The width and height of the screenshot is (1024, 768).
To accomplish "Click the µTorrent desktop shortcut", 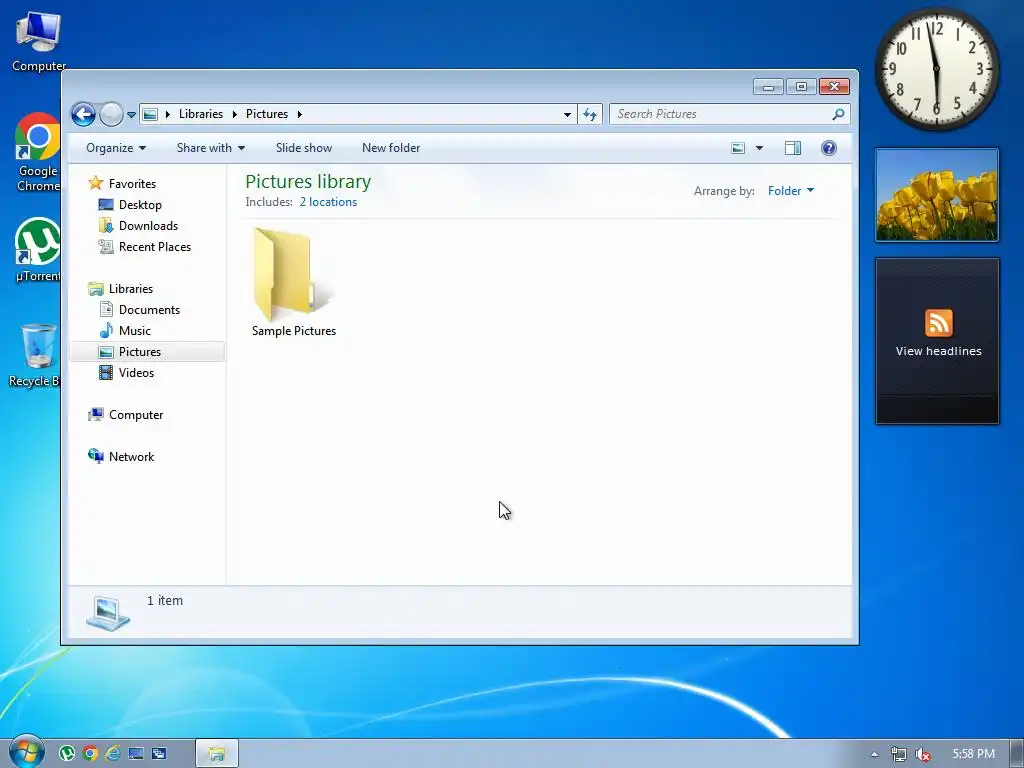I will click(x=38, y=250).
